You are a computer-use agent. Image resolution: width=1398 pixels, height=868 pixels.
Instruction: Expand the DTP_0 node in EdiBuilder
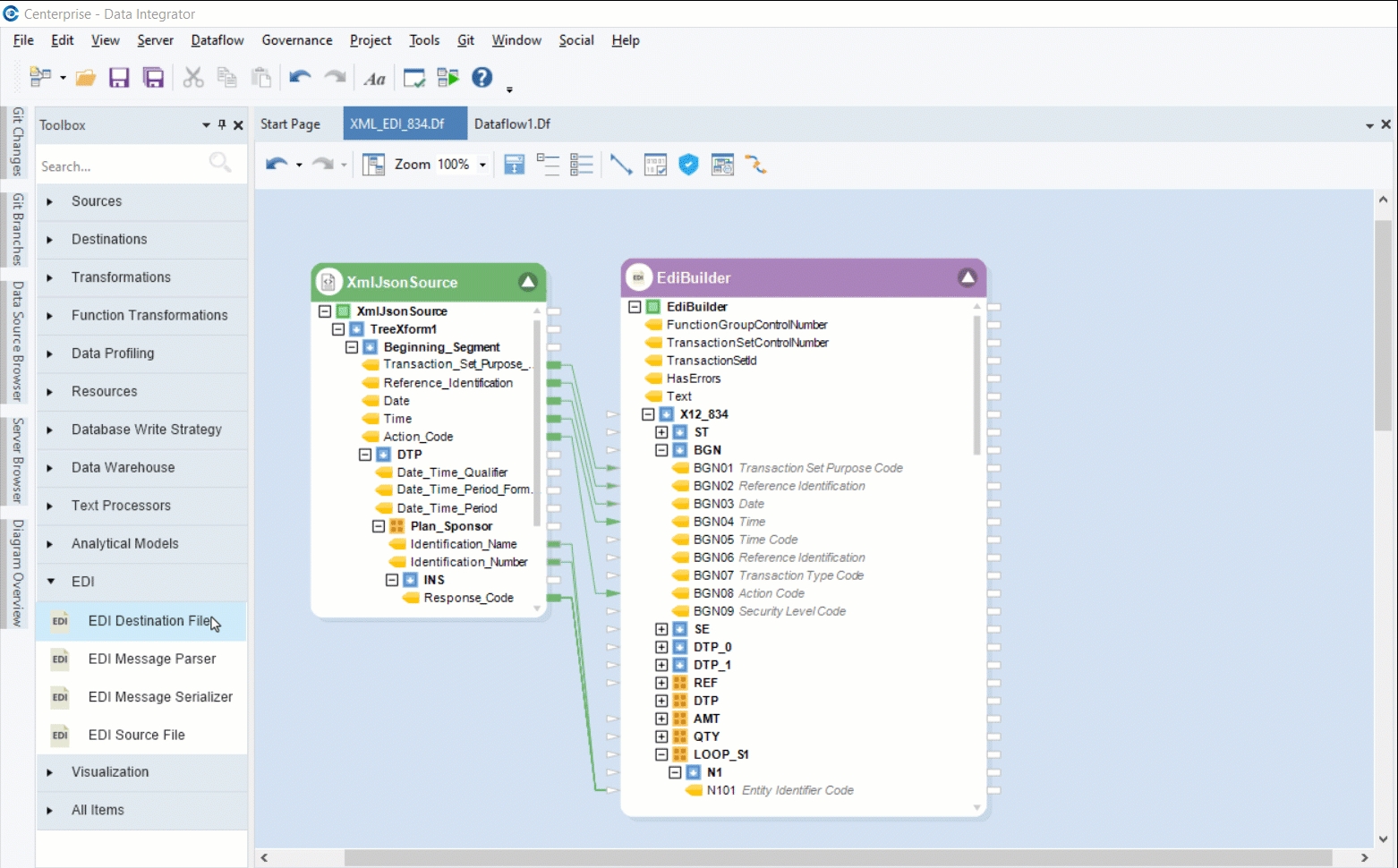tap(661, 647)
